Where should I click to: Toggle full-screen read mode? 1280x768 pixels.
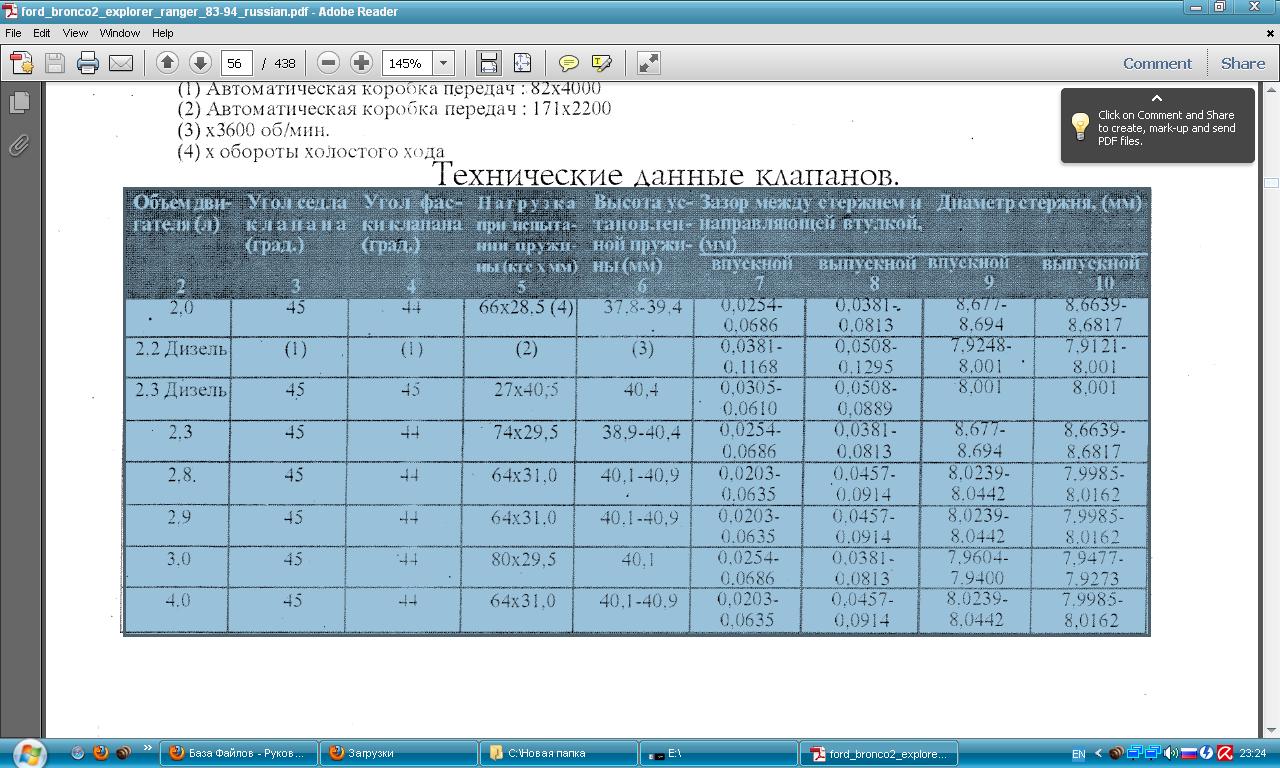click(648, 63)
